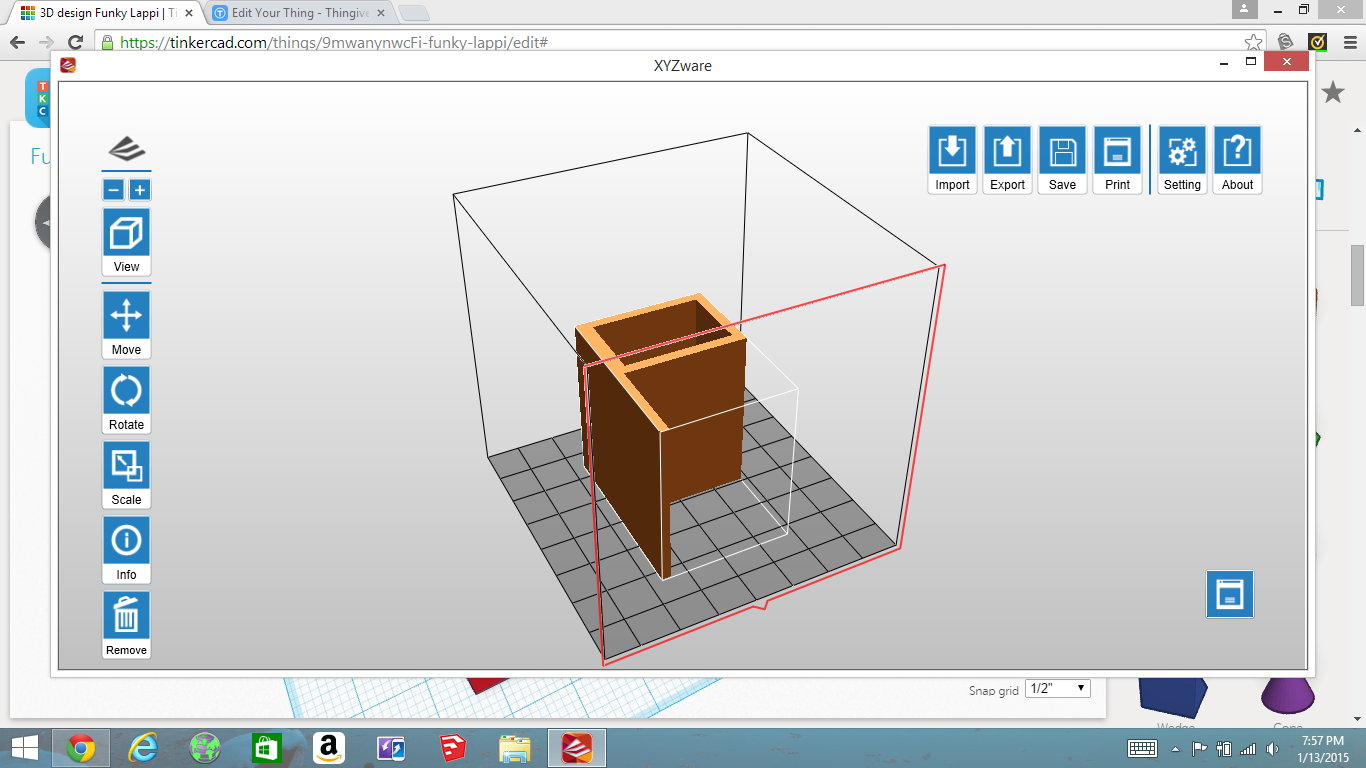Open the Setting gear panel
This screenshot has width=1366, height=768.
click(x=1182, y=159)
